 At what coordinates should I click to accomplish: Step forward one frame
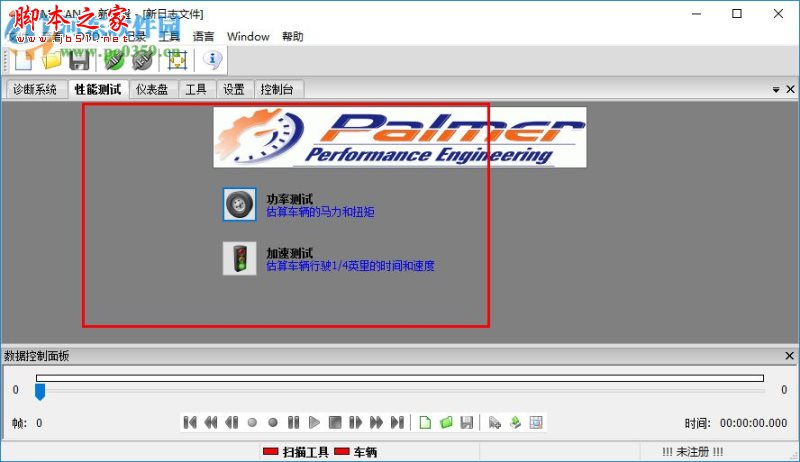click(x=356, y=422)
